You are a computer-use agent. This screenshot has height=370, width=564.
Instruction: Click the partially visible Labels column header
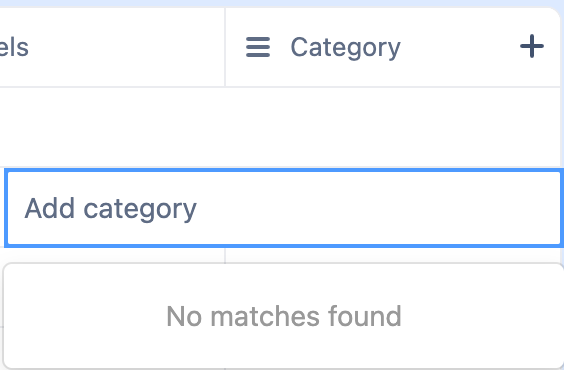(x=14, y=47)
